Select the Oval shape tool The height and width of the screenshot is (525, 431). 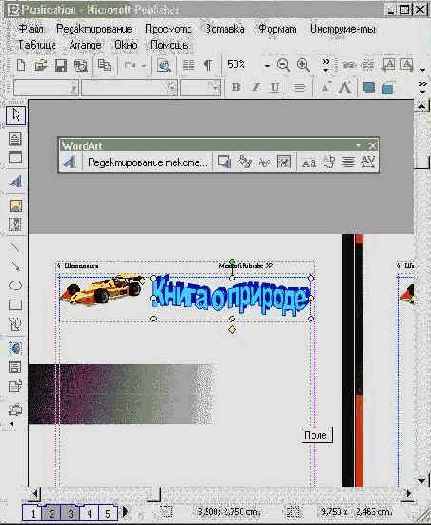15,286
